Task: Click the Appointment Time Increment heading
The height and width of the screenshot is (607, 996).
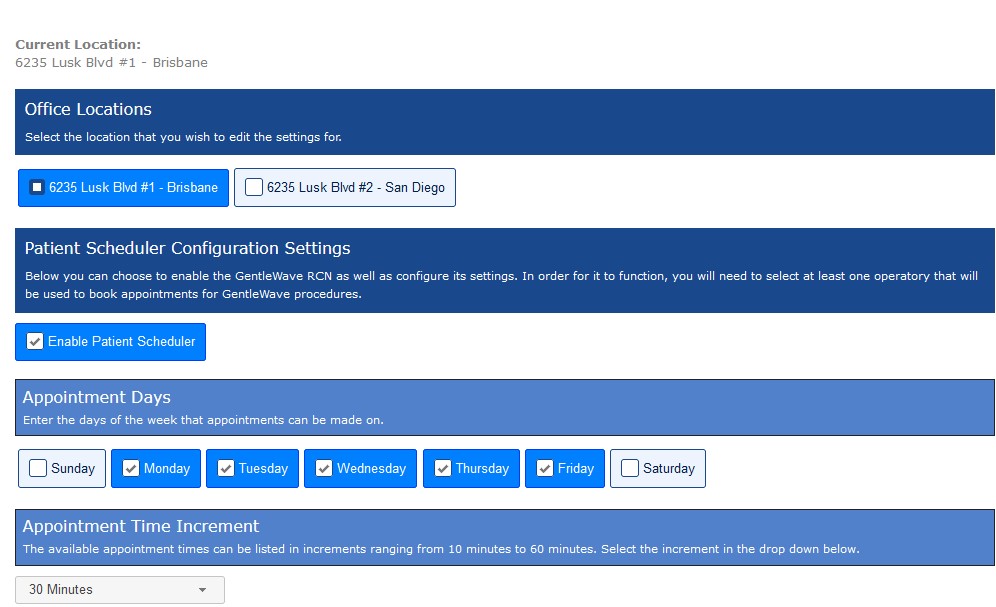Action: pos(140,526)
